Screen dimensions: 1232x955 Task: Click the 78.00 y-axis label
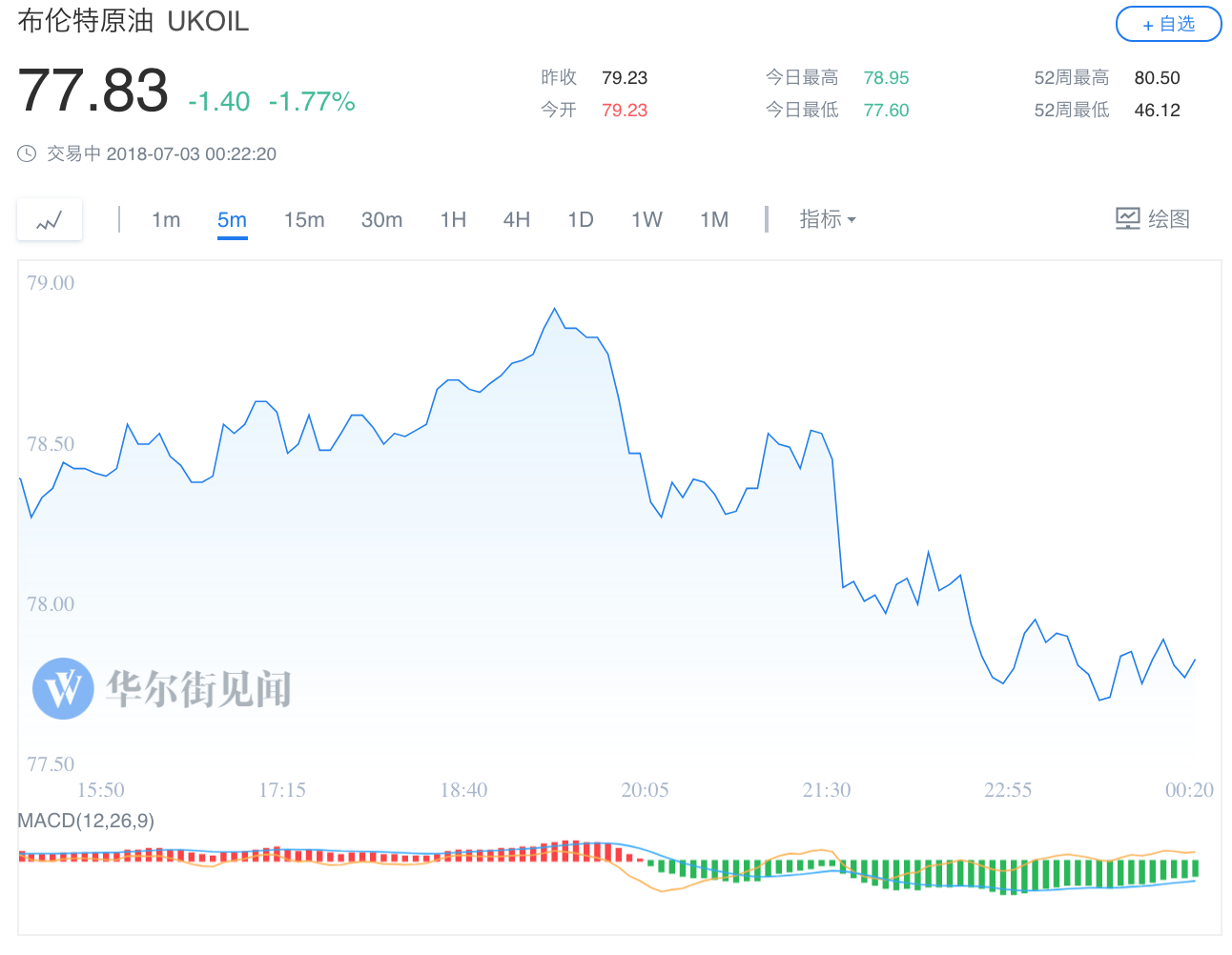51,604
